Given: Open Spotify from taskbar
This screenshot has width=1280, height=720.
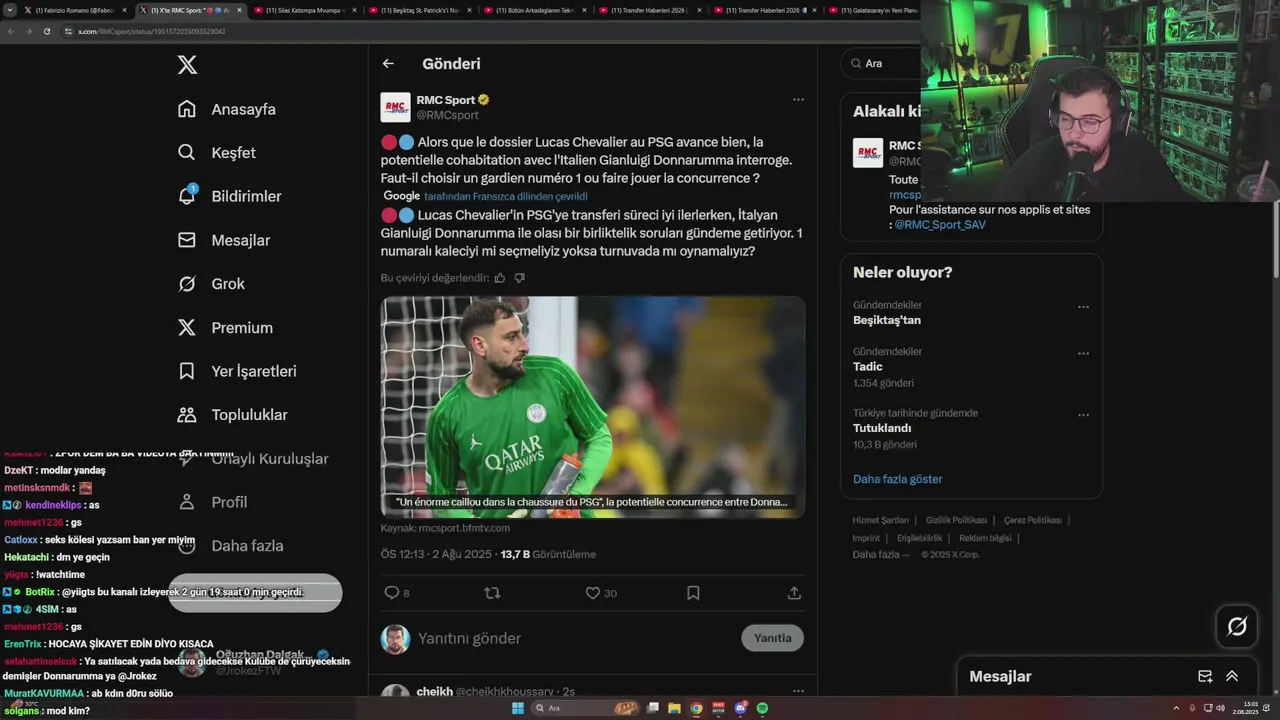Looking at the screenshot, I should click(762, 708).
